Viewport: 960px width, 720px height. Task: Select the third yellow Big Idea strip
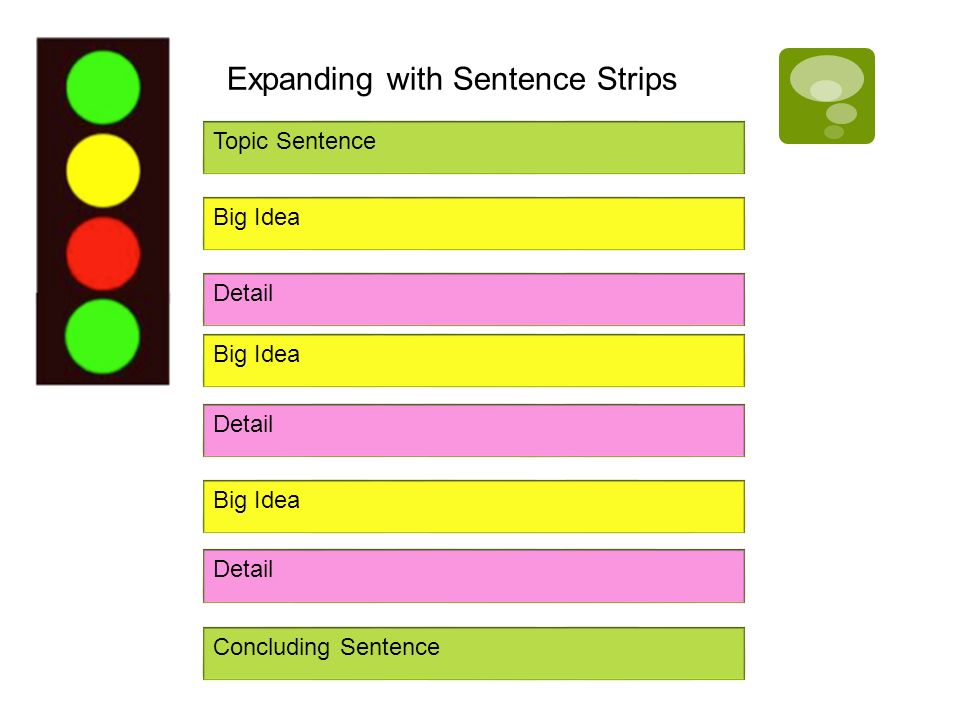474,506
